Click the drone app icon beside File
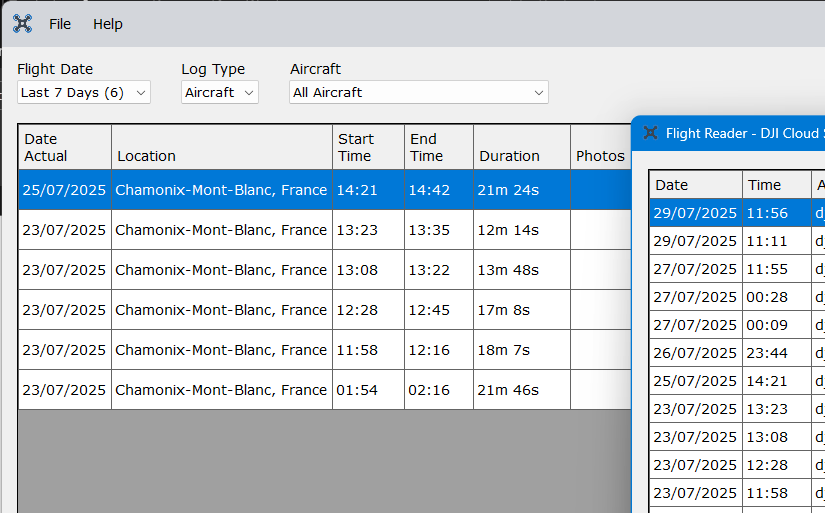Viewport: 825px width, 513px height. 22,24
